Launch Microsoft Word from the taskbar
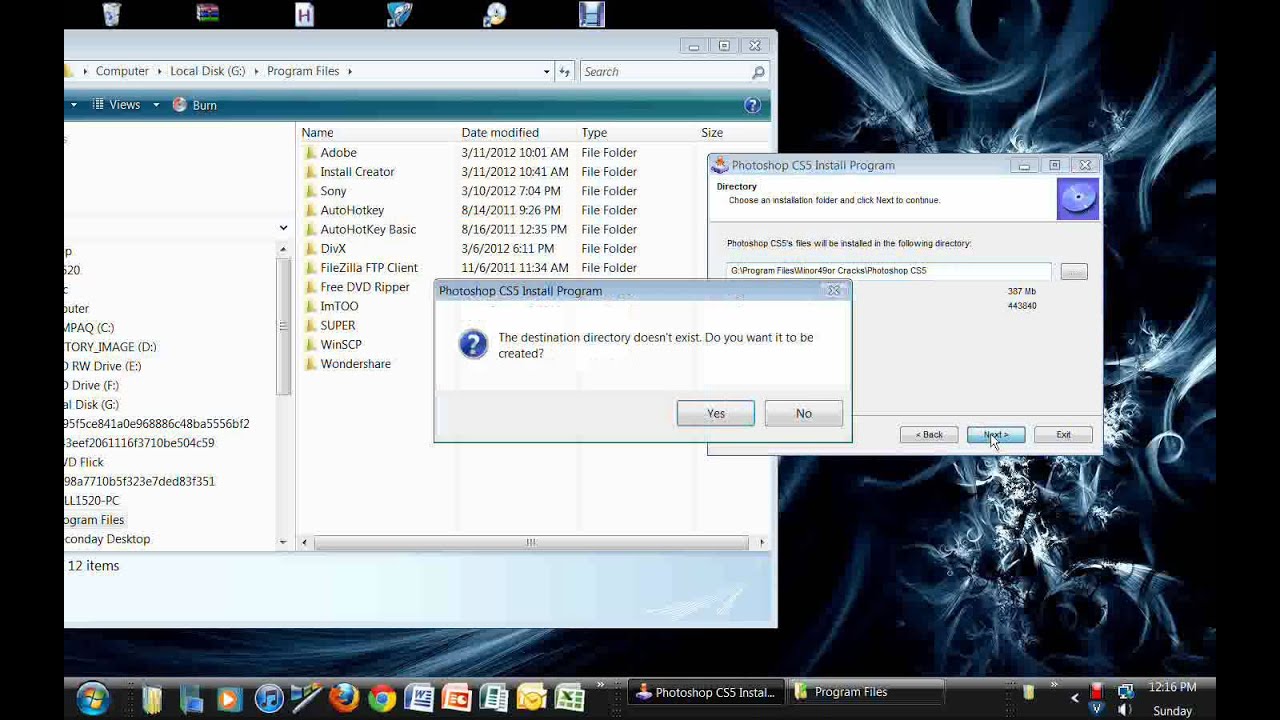The width and height of the screenshot is (1280, 720). click(x=419, y=697)
